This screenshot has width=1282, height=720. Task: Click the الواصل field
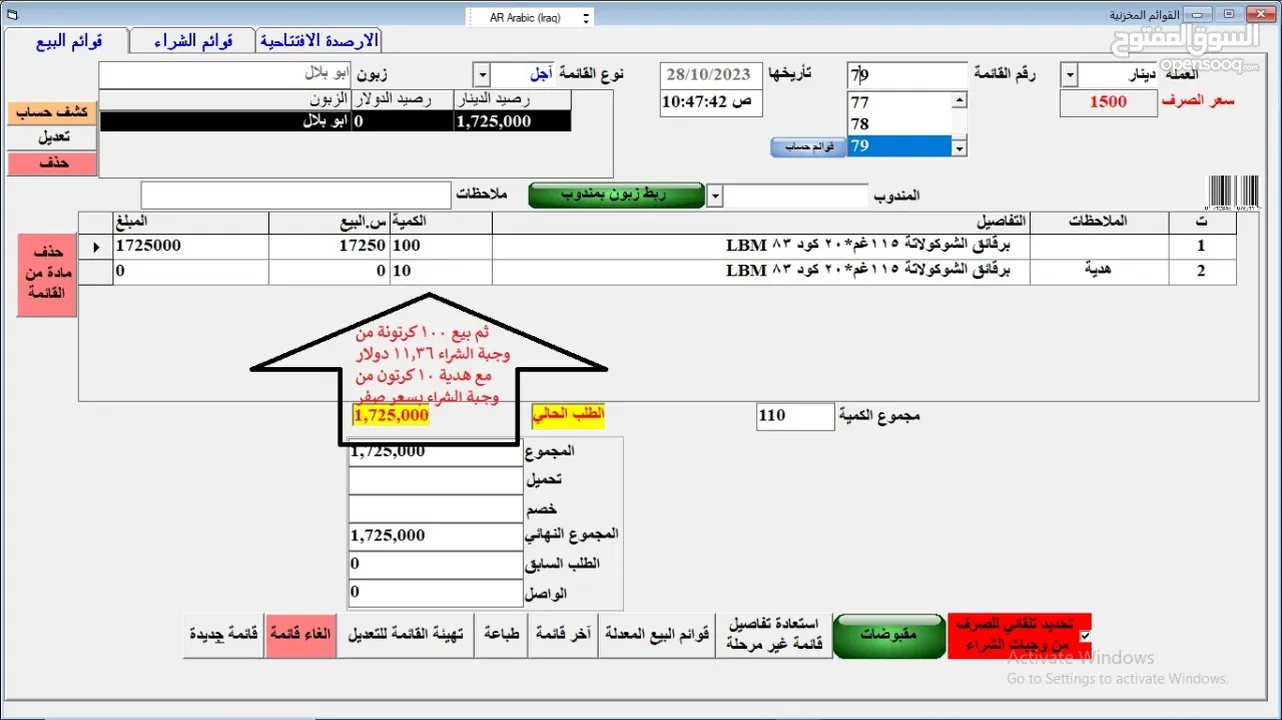pyautogui.click(x=436, y=592)
